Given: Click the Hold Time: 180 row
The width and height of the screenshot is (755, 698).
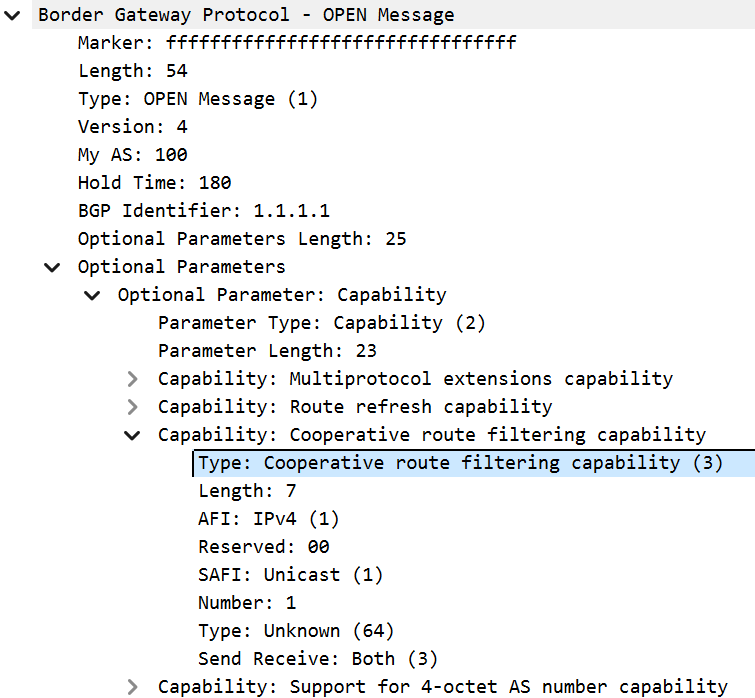Looking at the screenshot, I should tap(154, 183).
